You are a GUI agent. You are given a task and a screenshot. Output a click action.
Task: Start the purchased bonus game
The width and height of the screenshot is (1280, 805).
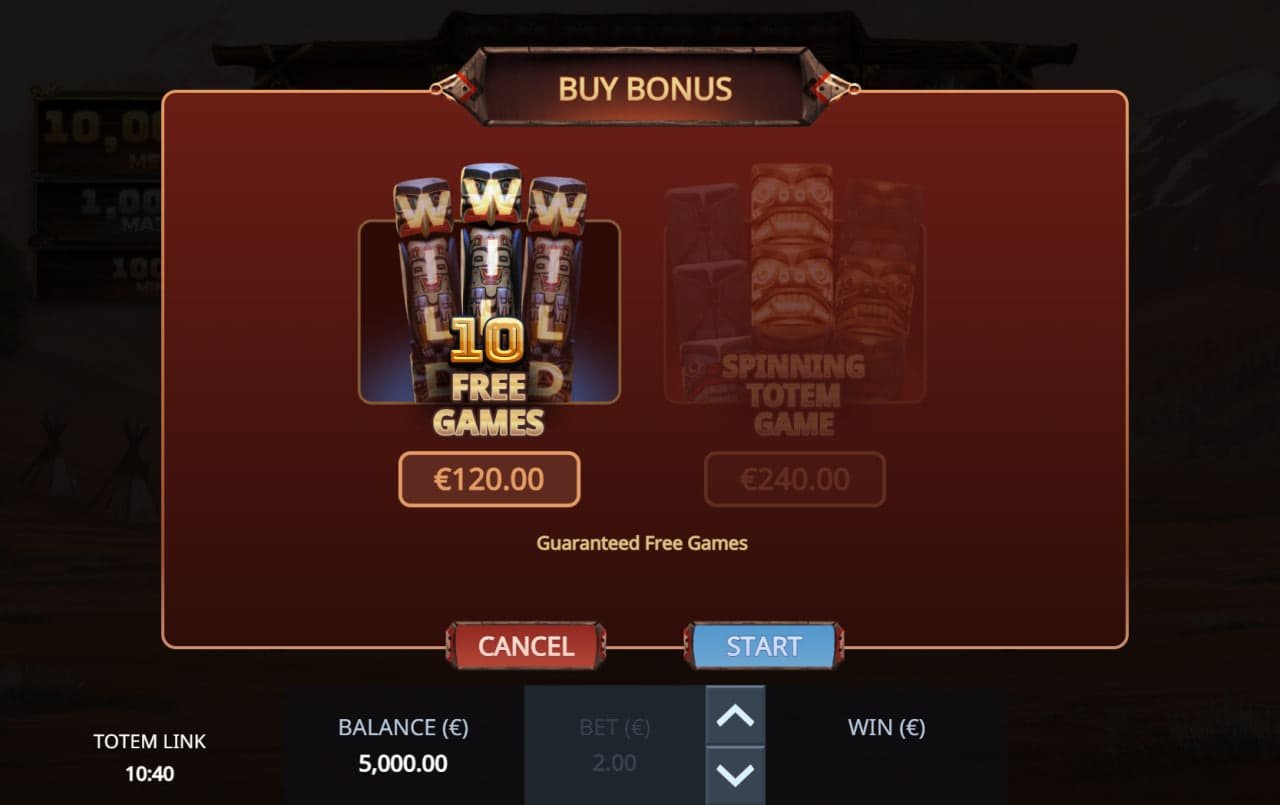(x=764, y=646)
